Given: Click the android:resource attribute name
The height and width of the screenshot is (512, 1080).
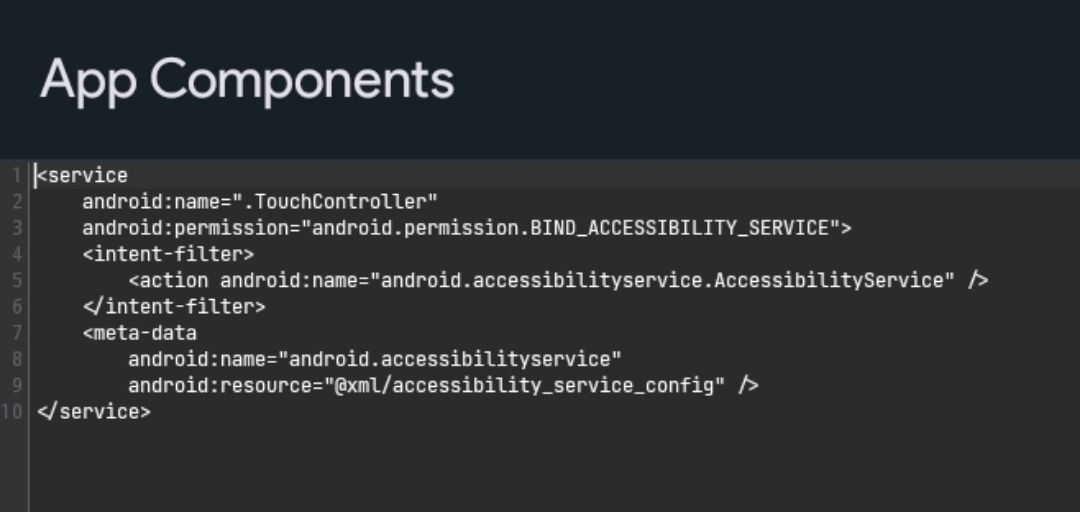Looking at the screenshot, I should tap(220, 385).
